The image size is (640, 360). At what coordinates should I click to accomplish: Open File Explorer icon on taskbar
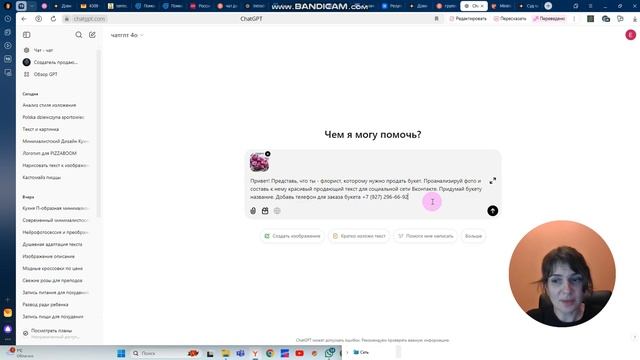(225, 353)
